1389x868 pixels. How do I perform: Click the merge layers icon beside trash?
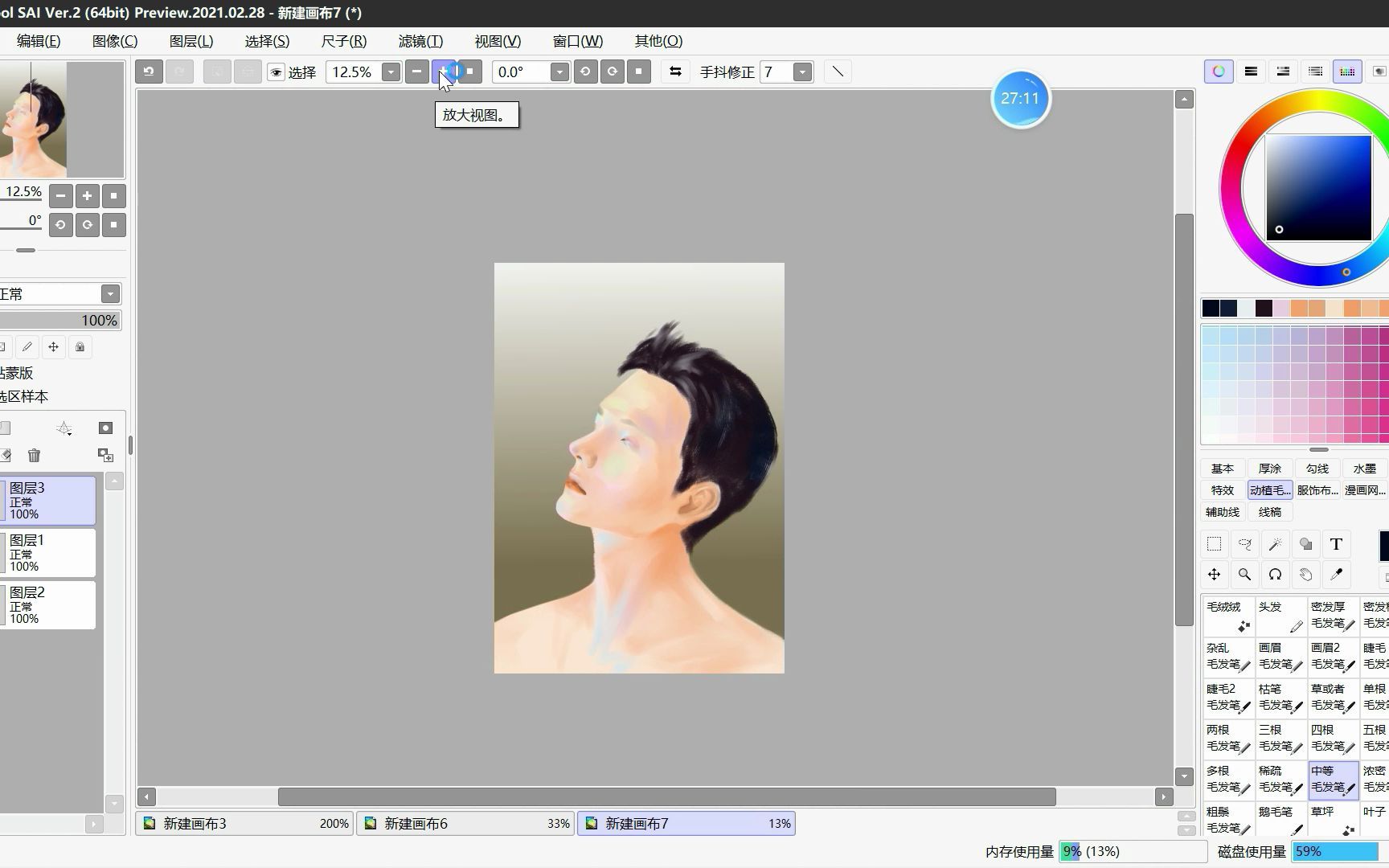click(105, 456)
